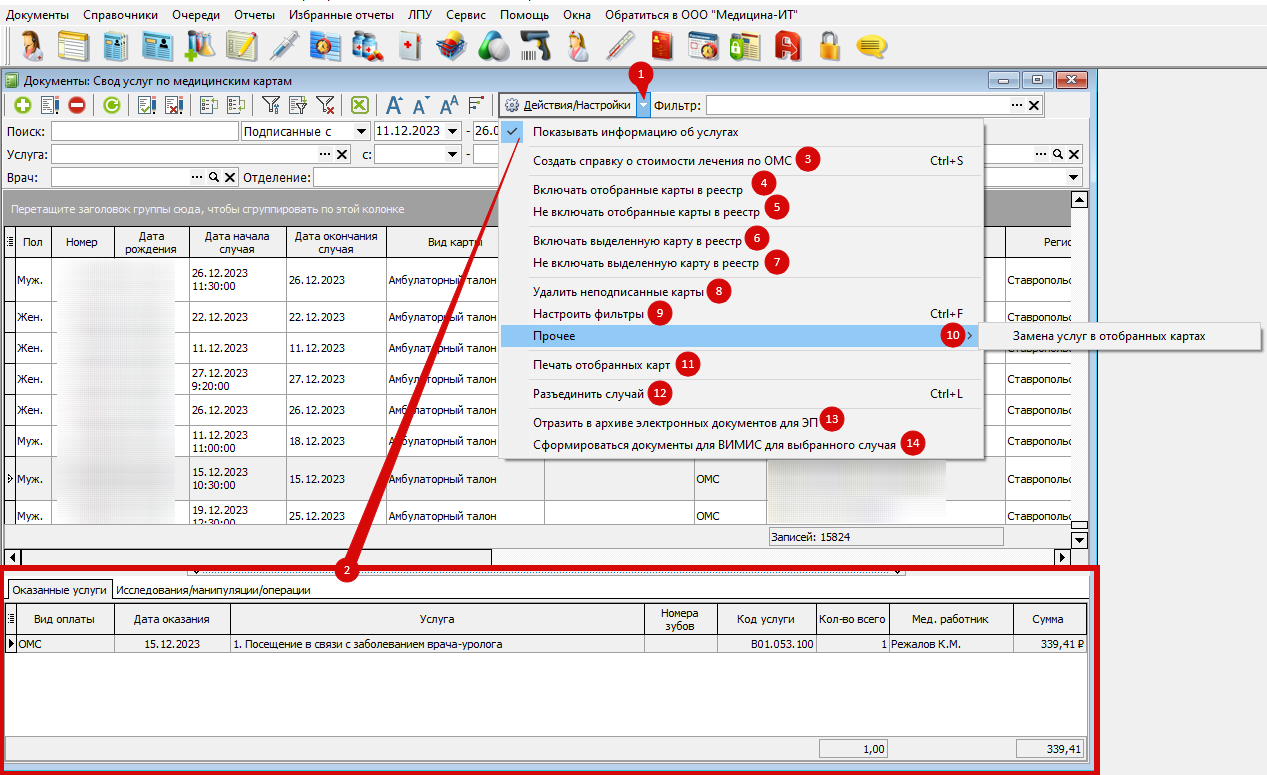Open the Отчеты menu

tap(254, 15)
